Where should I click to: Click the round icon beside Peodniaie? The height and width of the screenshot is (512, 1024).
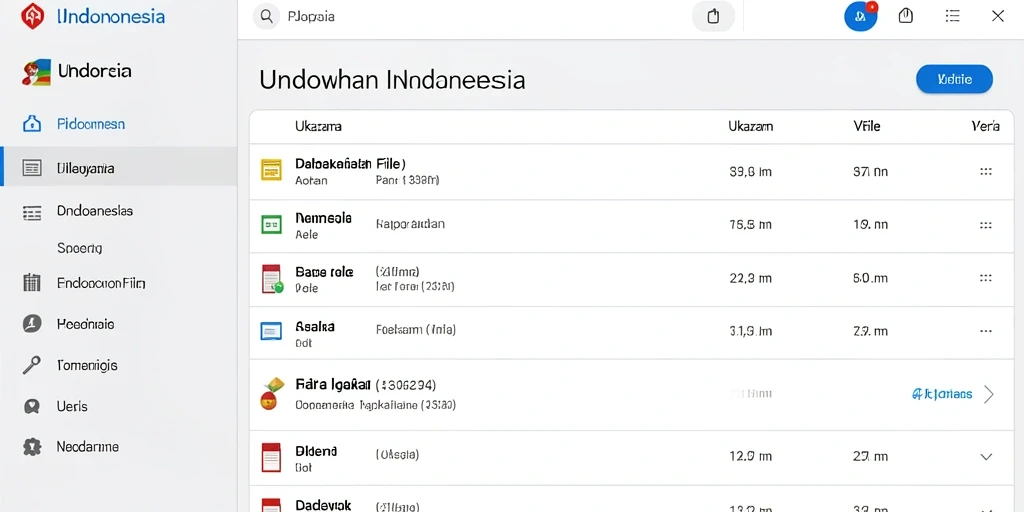coord(32,323)
